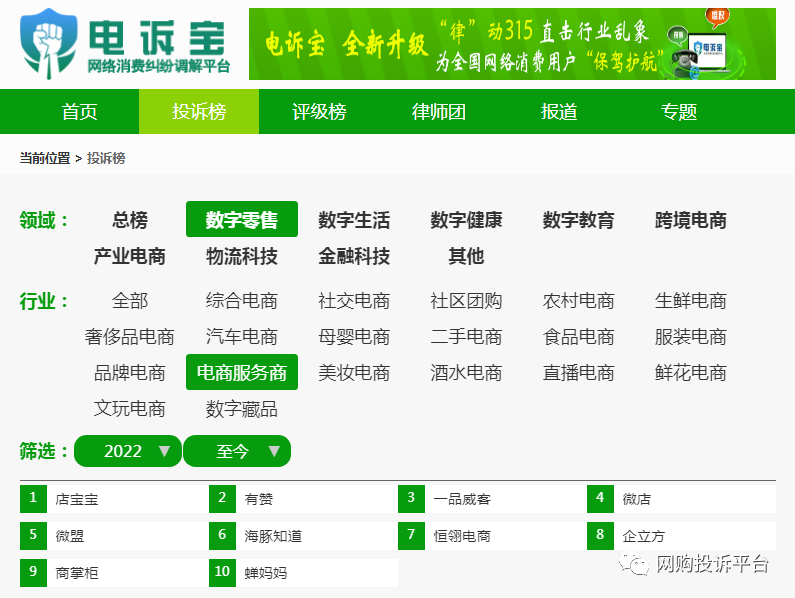
Task: Open rank 2 有赞 entry
Action: [303, 499]
